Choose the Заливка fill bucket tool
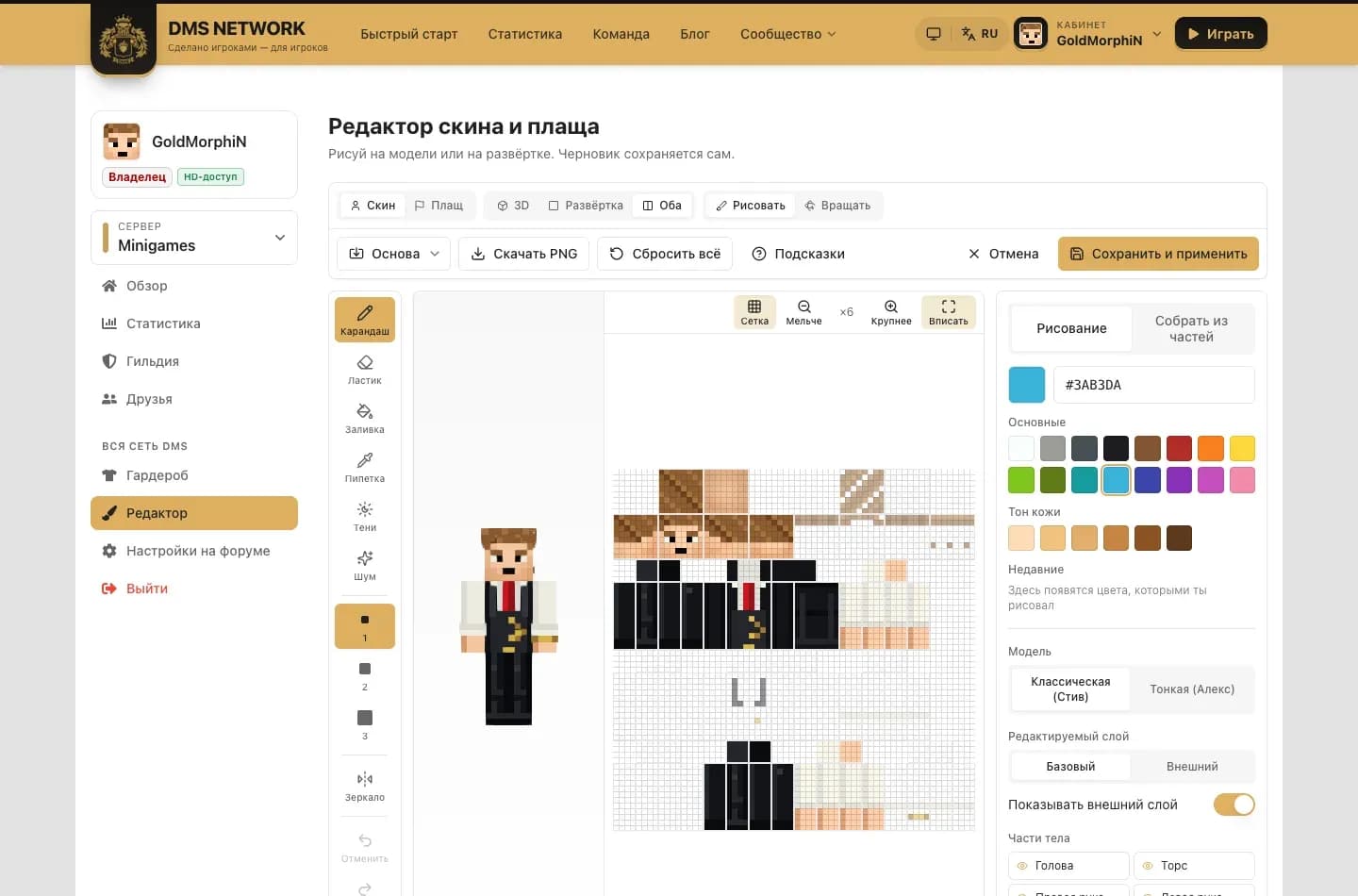This screenshot has height=896, width=1358. 365,419
